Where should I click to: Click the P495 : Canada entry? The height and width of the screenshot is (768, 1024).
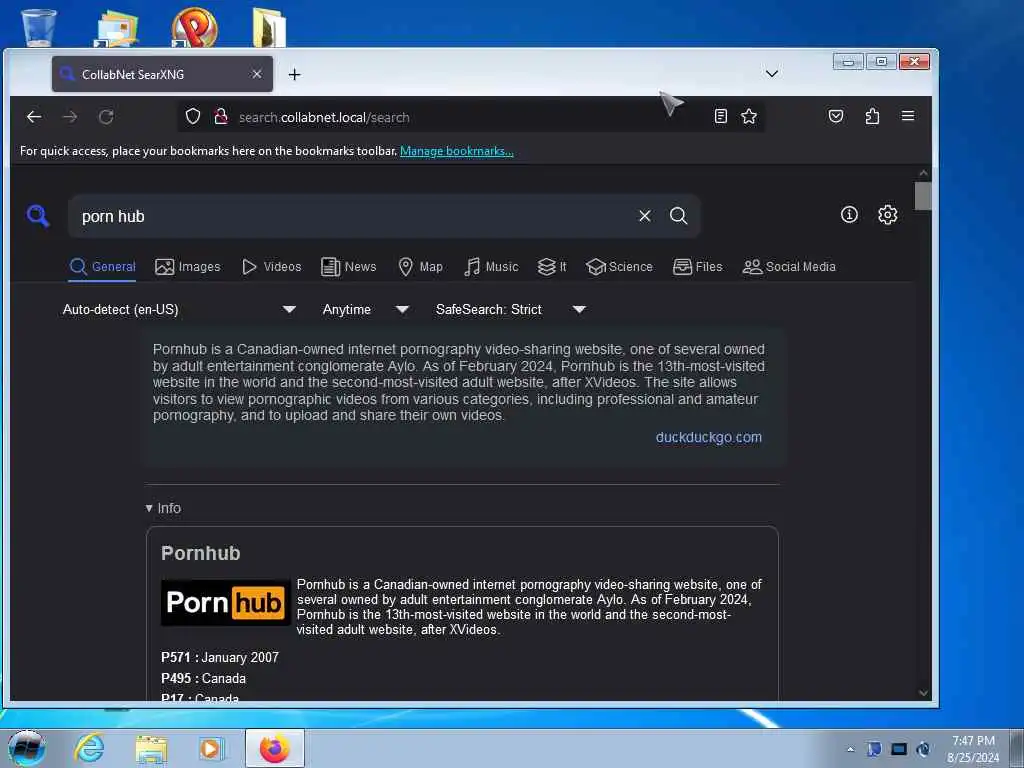(x=203, y=679)
